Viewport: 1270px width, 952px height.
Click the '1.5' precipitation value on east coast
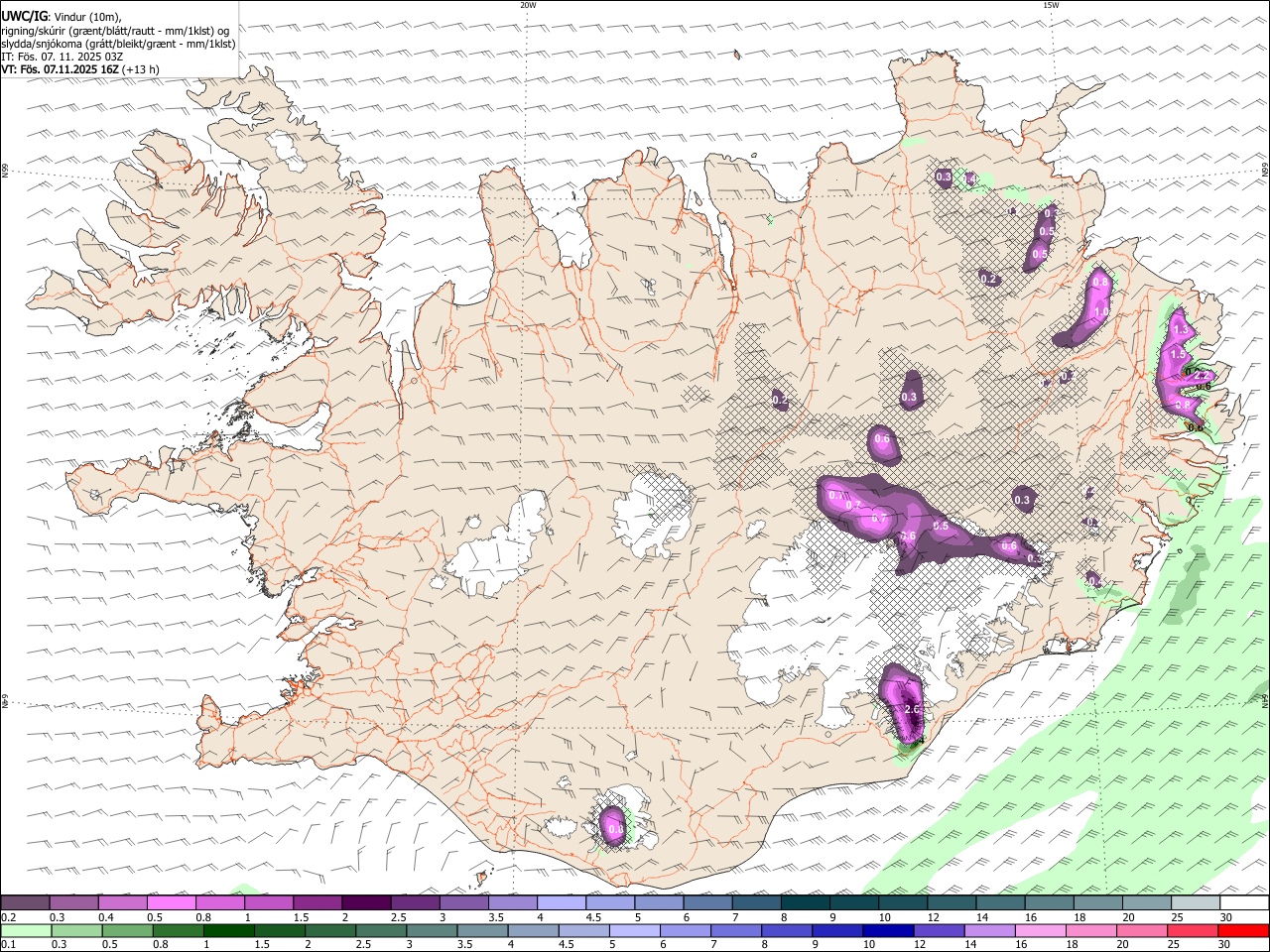1179,354
